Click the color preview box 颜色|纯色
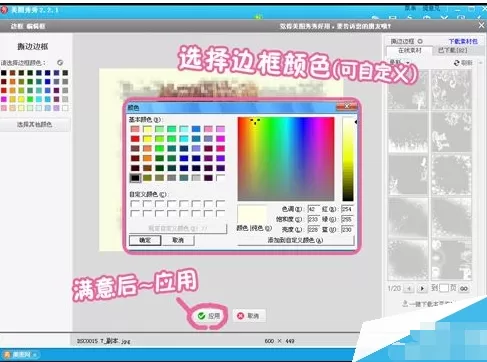The height and width of the screenshot is (362, 487). point(252,214)
